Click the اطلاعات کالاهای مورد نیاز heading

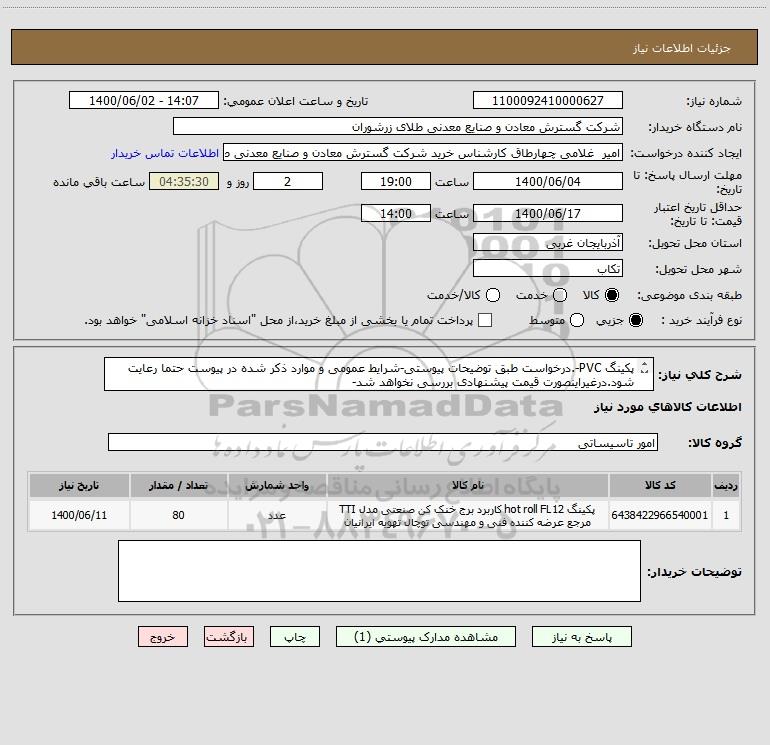tap(667, 407)
